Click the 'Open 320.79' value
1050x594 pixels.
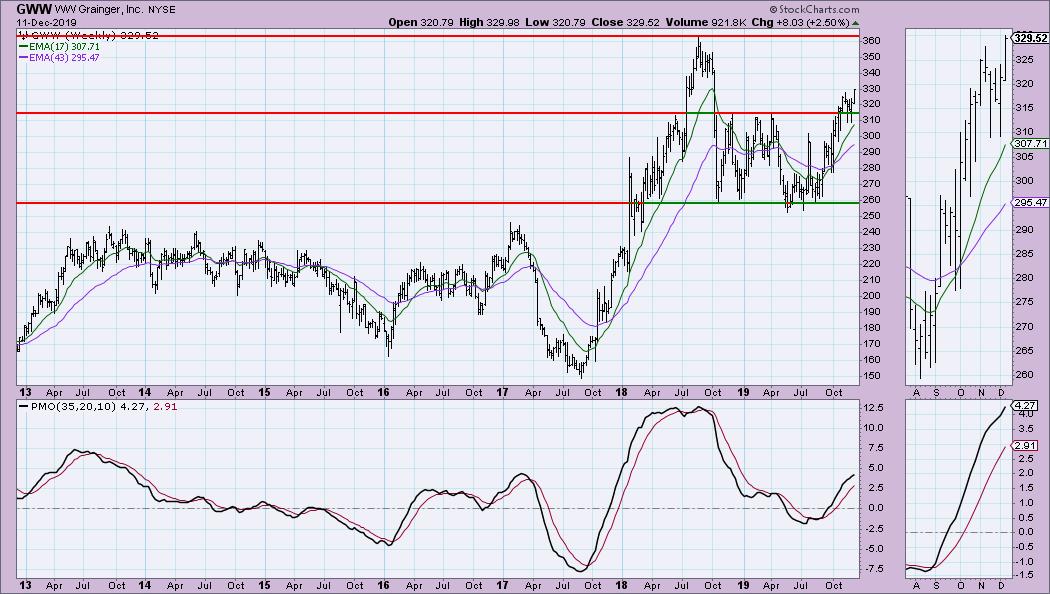point(421,22)
